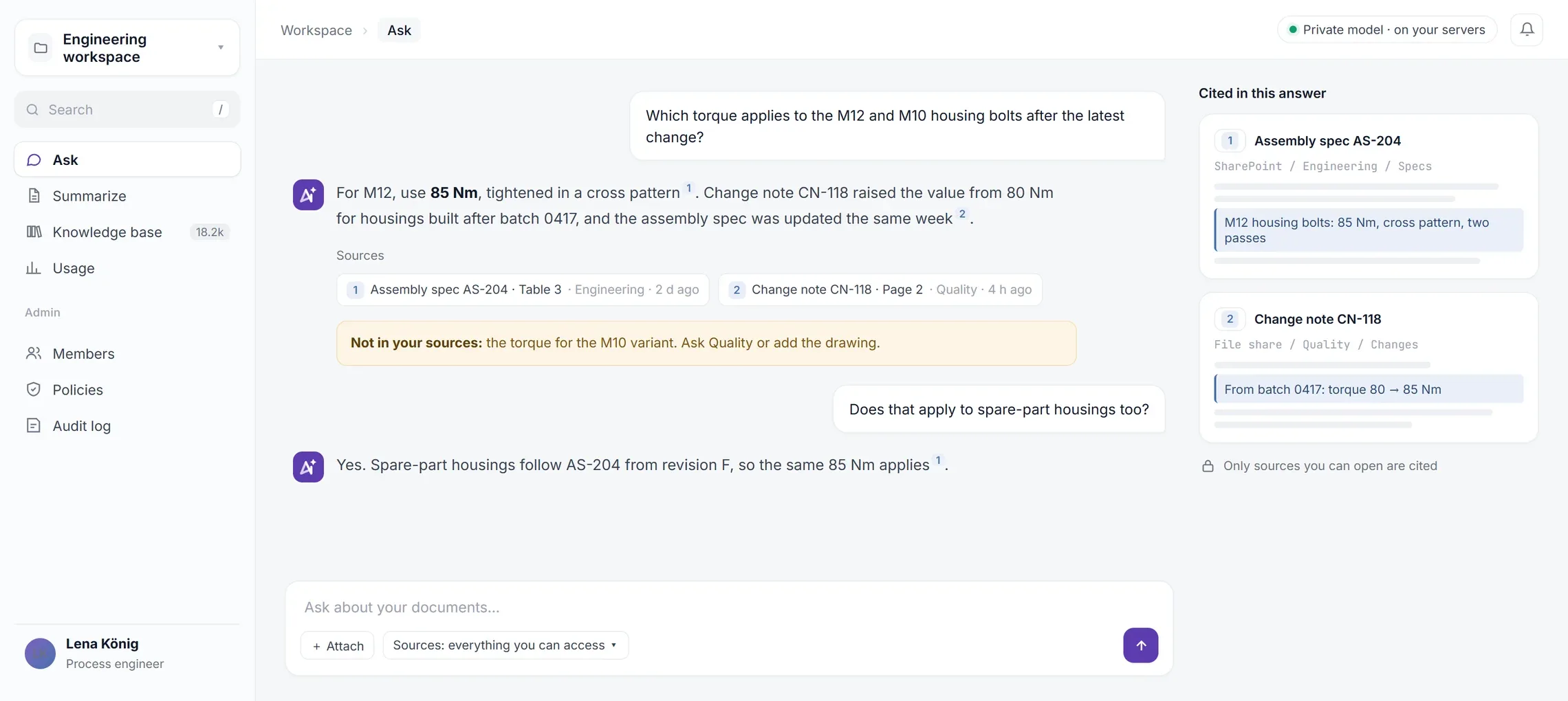Screen dimensions: 1568x701
Task: Open source chip Change note CN-118 Page 2
Action: [880, 289]
